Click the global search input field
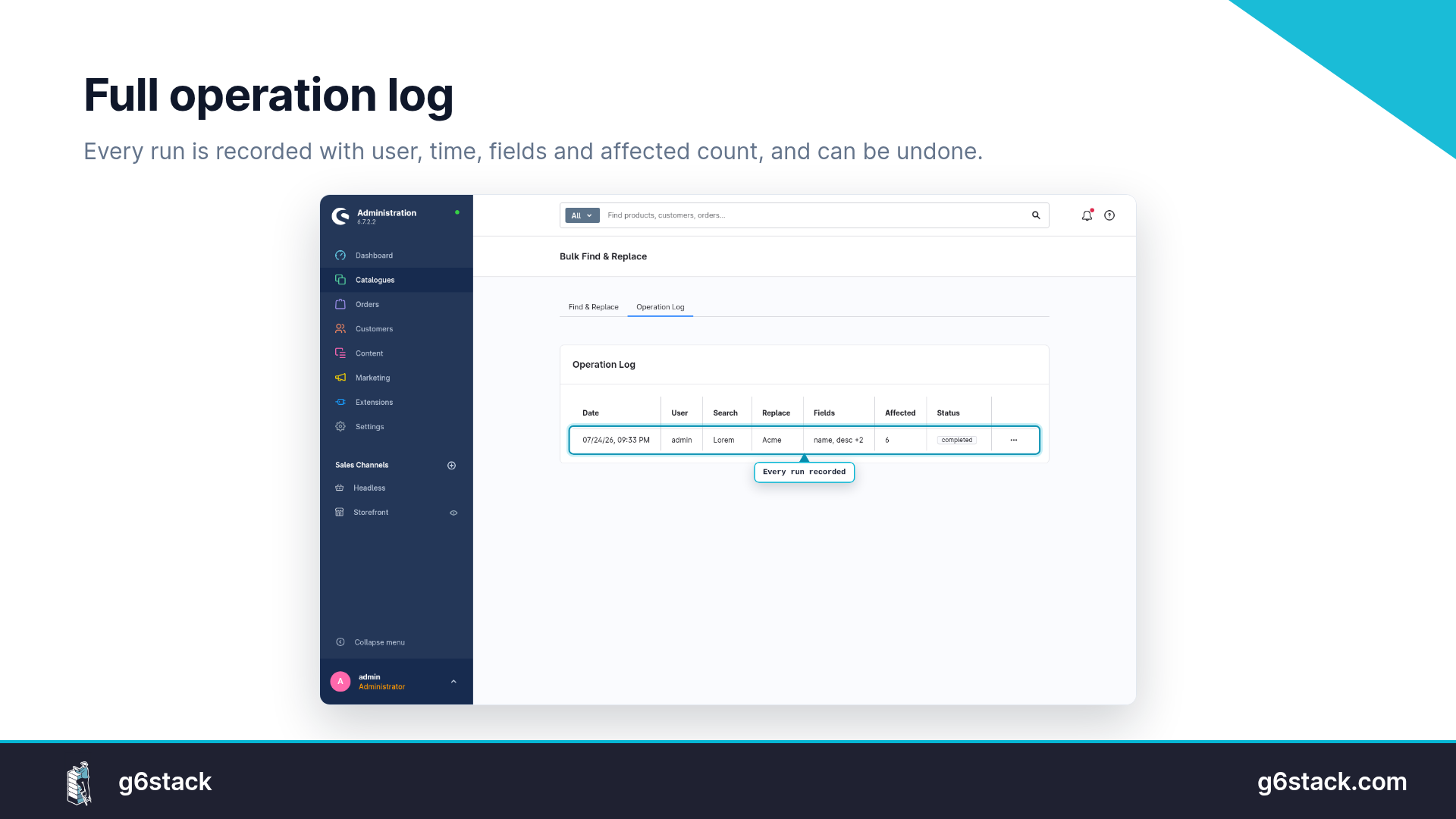Viewport: 1456px width, 819px height. click(x=815, y=215)
